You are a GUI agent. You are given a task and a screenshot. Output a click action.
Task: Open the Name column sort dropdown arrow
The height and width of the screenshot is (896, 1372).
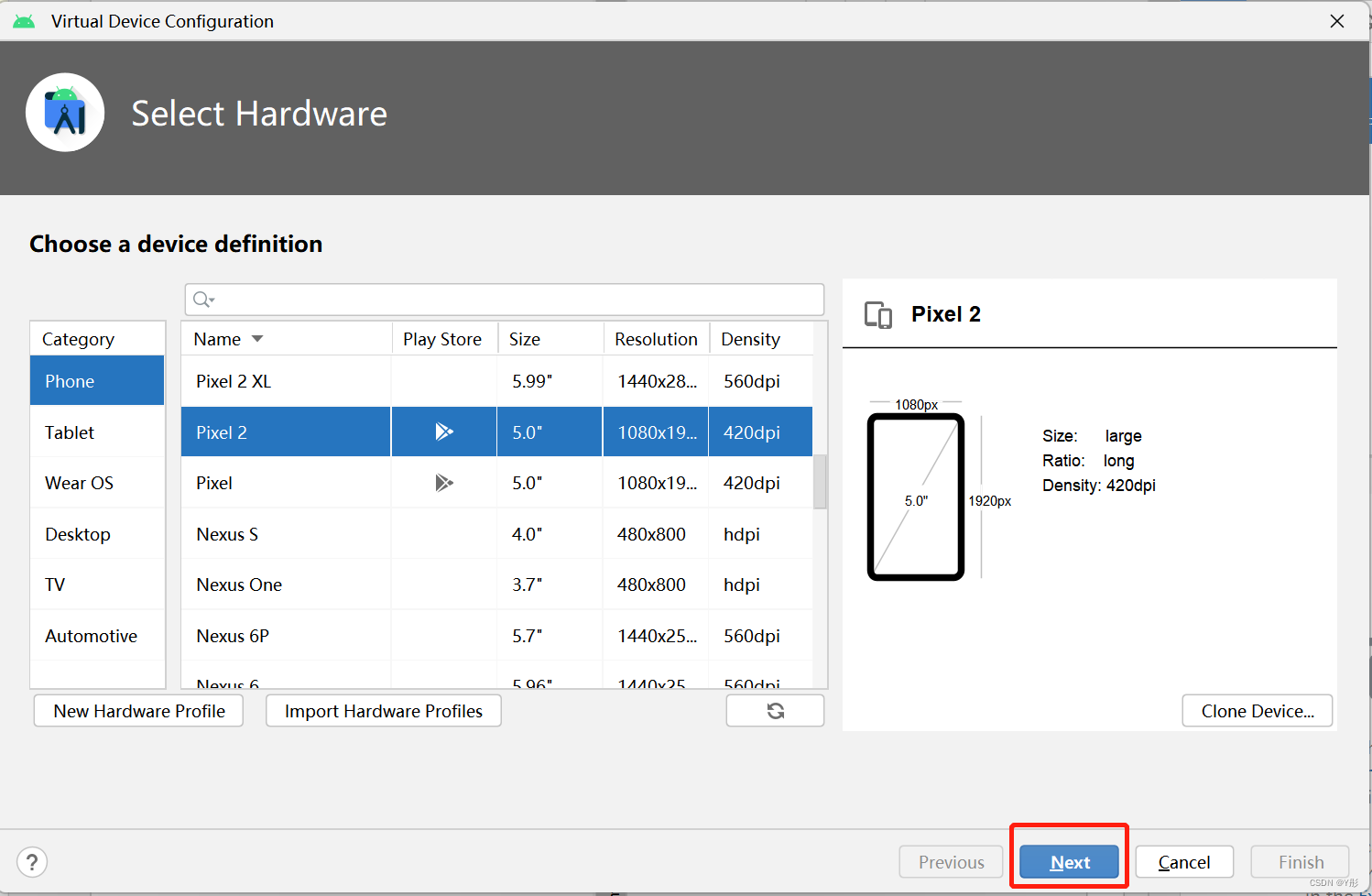pyautogui.click(x=256, y=338)
